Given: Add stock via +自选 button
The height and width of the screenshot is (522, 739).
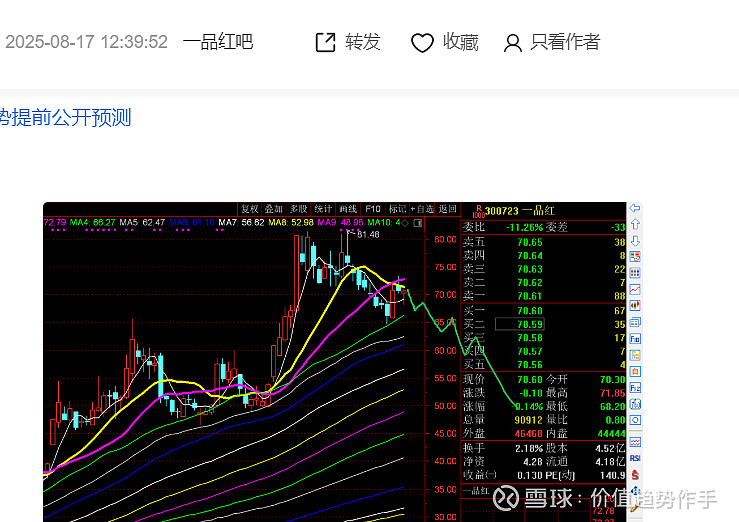Looking at the screenshot, I should [422, 209].
